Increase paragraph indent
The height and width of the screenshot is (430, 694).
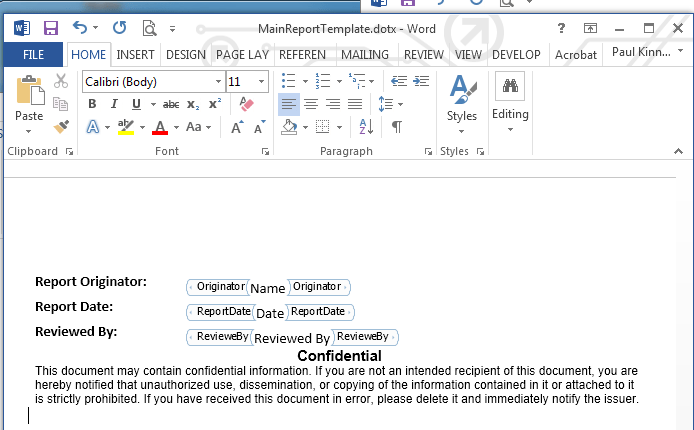point(421,81)
